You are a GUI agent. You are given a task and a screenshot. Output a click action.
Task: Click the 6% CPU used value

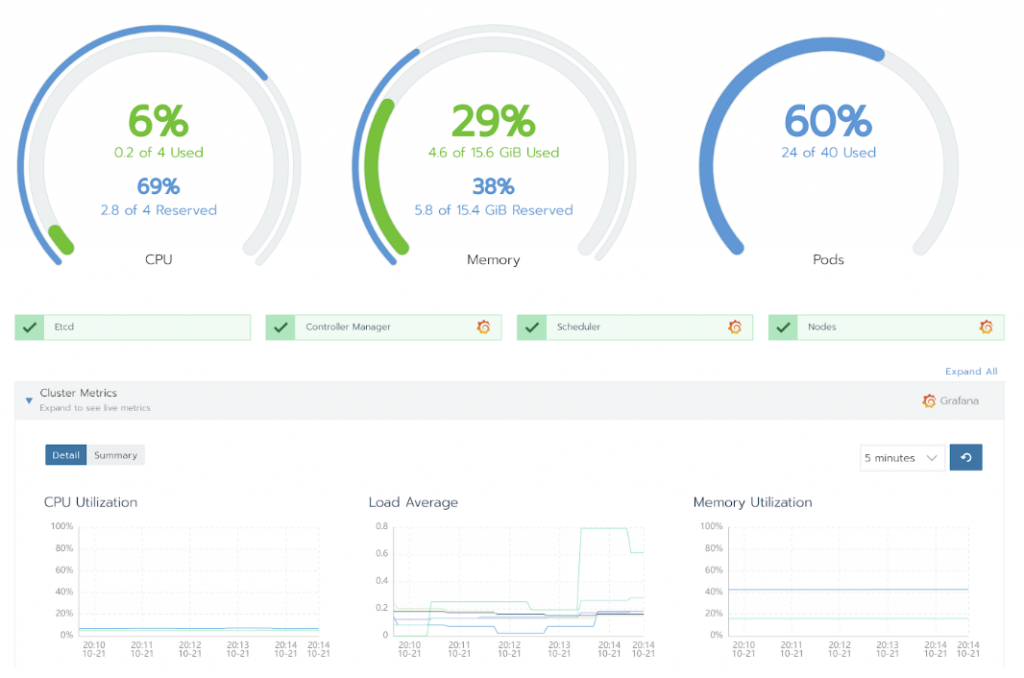click(x=158, y=121)
